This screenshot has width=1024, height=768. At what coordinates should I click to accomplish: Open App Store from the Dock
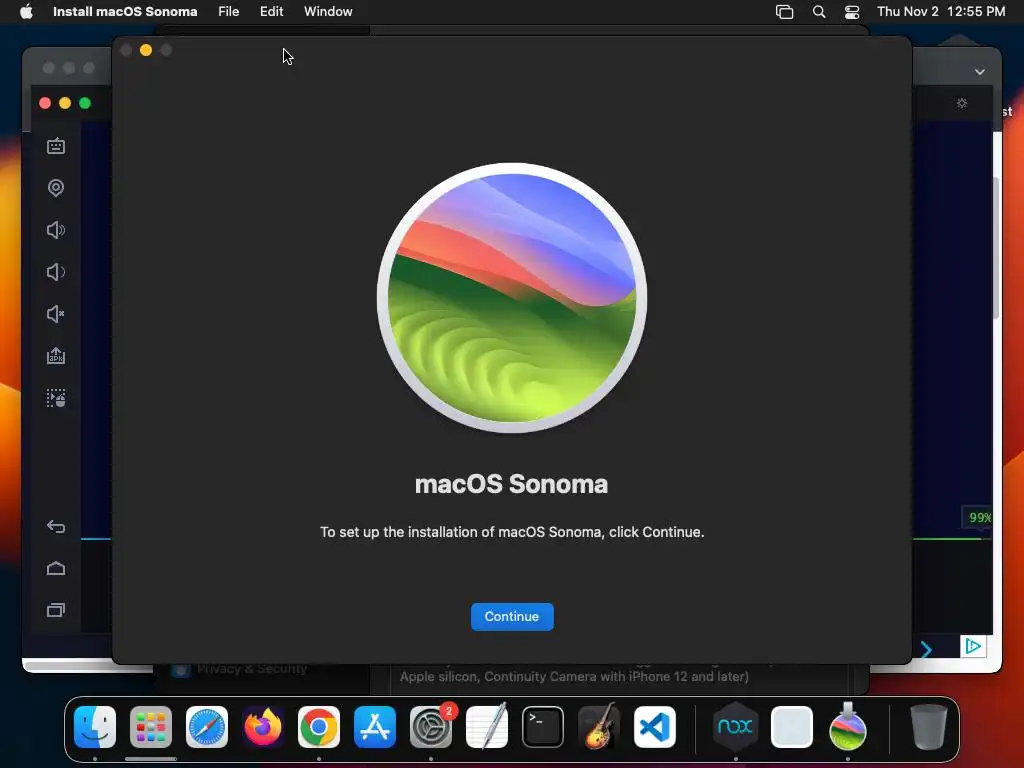pyautogui.click(x=375, y=727)
